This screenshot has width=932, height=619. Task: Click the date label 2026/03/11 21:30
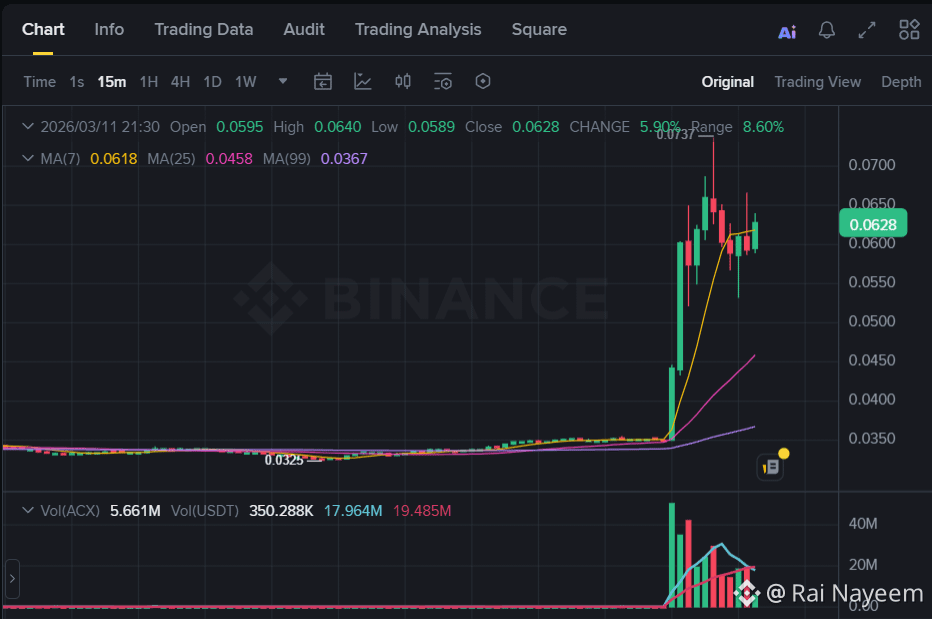point(100,127)
